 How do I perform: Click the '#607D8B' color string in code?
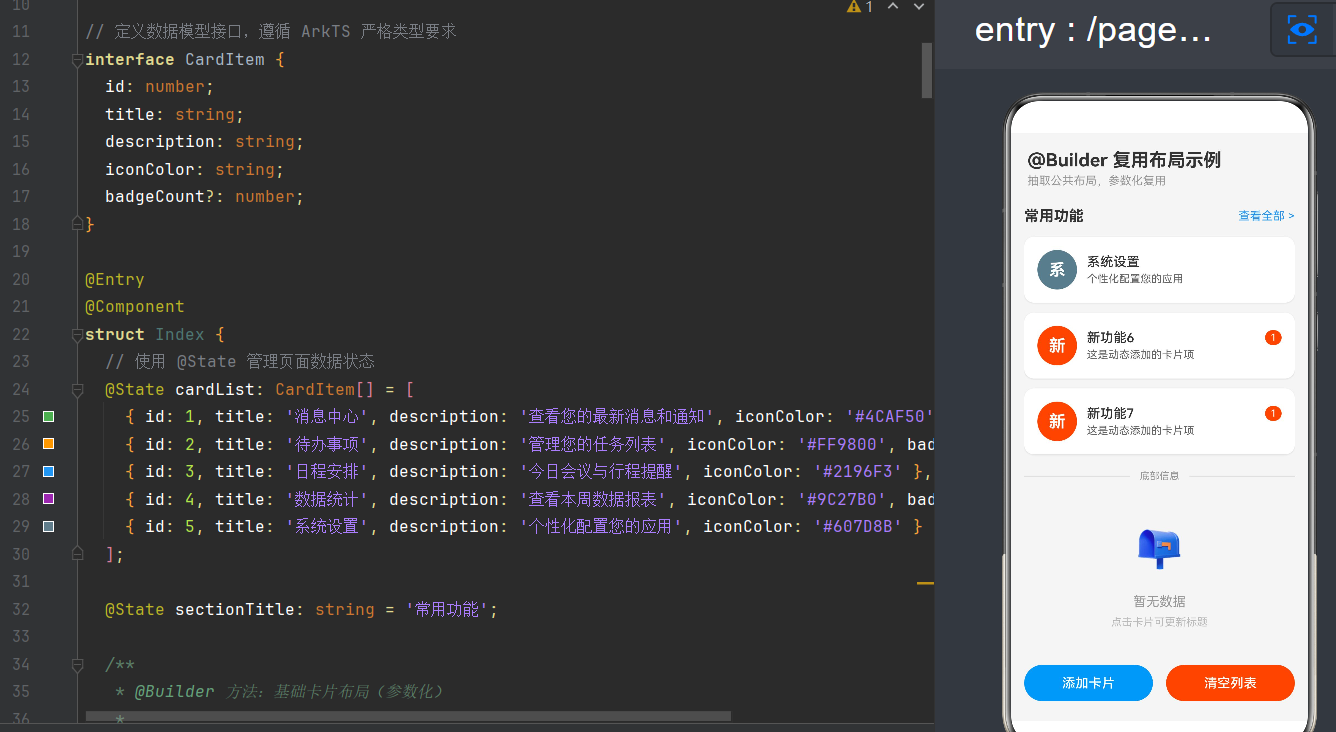pyautogui.click(x=859, y=527)
